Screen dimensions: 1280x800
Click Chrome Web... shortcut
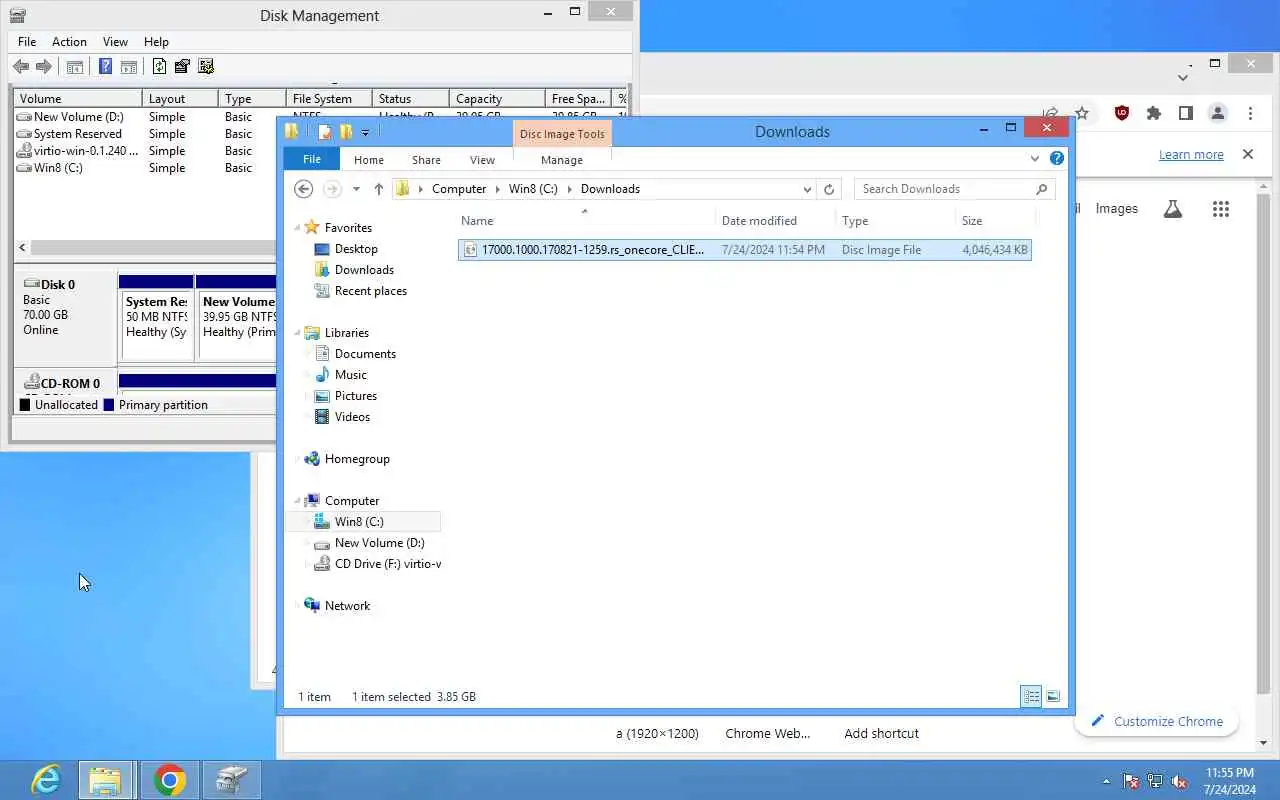pyautogui.click(x=767, y=733)
